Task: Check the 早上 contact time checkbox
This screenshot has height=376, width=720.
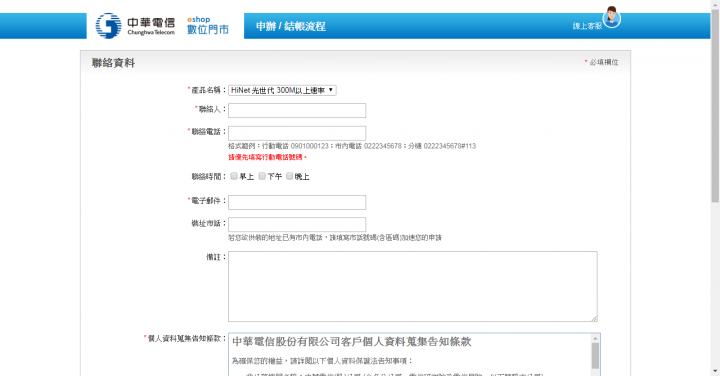Action: [234, 176]
